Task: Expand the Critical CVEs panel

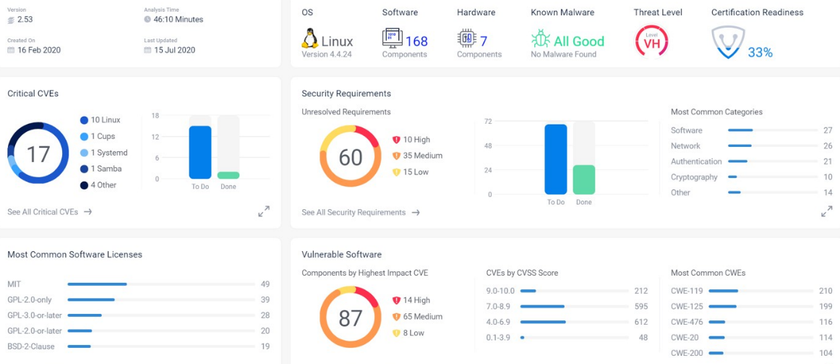Action: point(264,212)
